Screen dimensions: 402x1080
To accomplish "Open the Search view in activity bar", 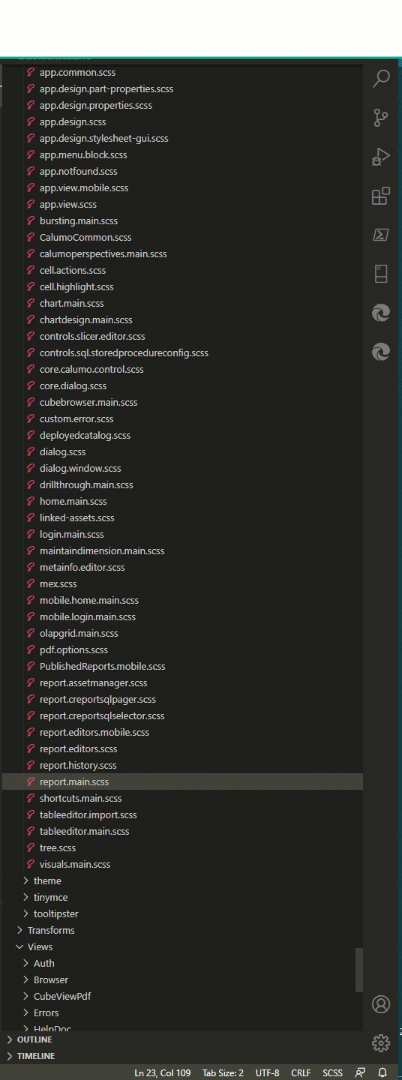I will [x=381, y=78].
